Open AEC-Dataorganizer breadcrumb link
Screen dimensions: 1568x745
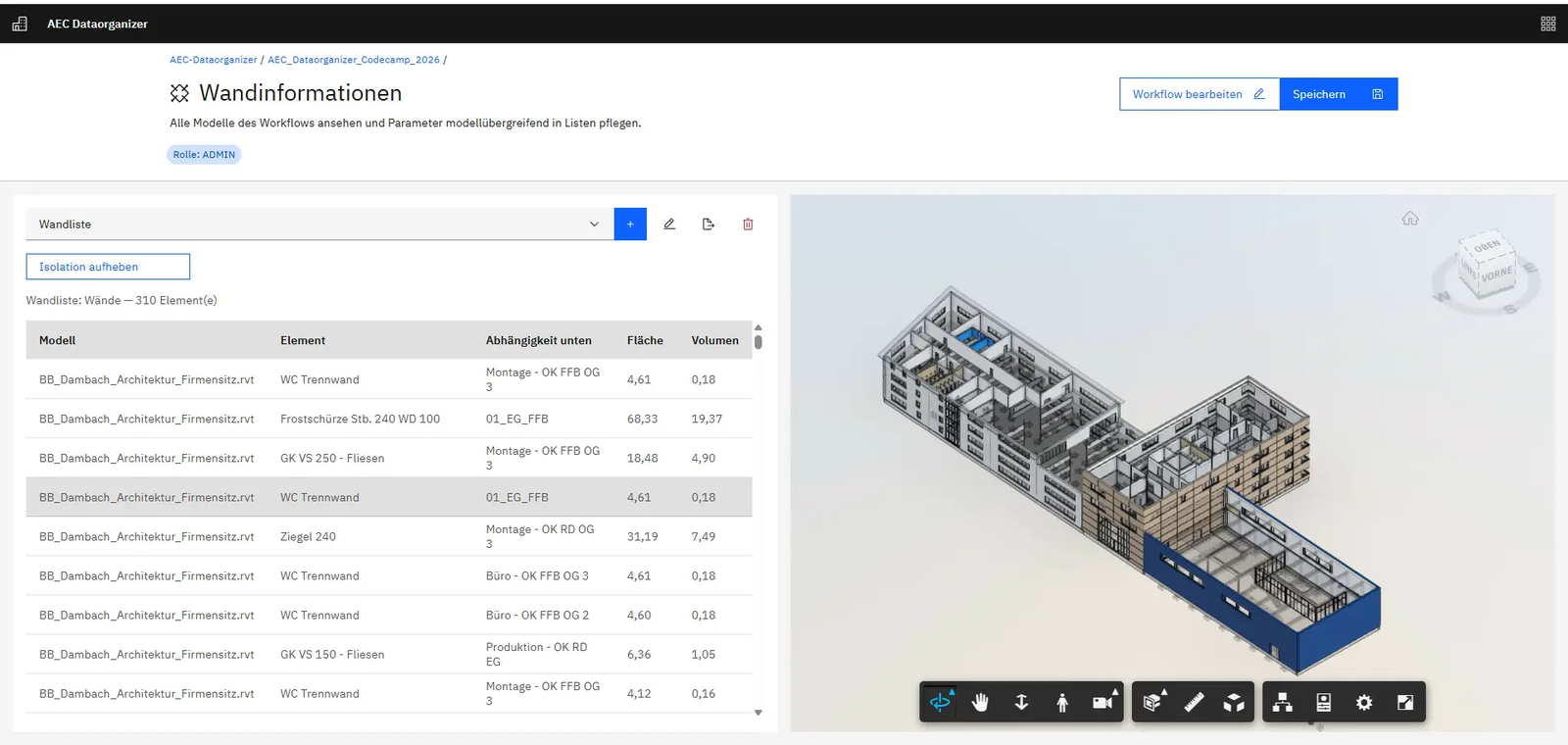(x=214, y=60)
